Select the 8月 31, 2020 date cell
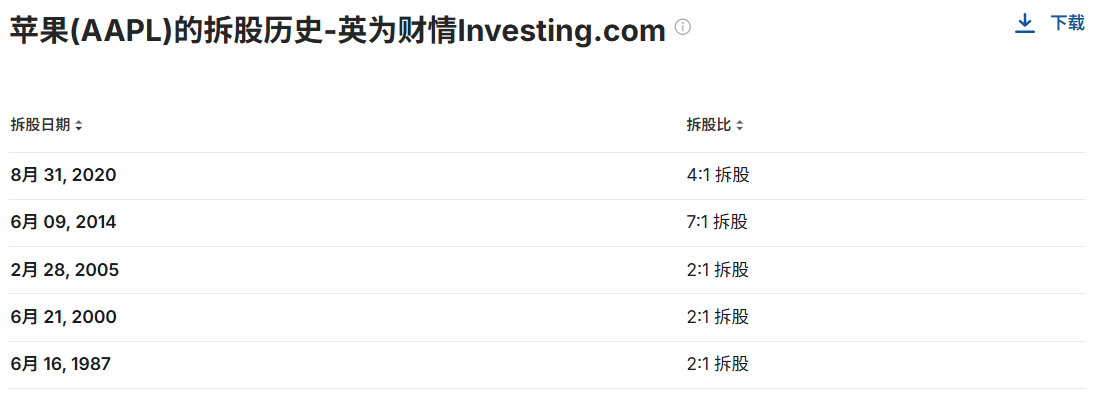Screen dimensions: 1106x410 tap(63, 175)
